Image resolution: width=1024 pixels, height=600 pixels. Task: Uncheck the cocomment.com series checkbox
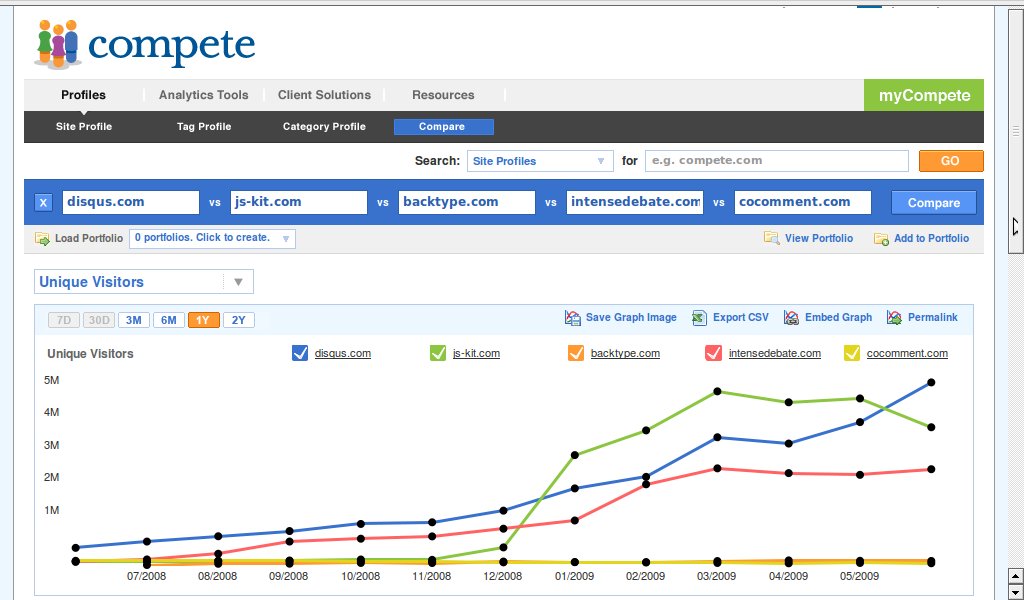coord(852,353)
